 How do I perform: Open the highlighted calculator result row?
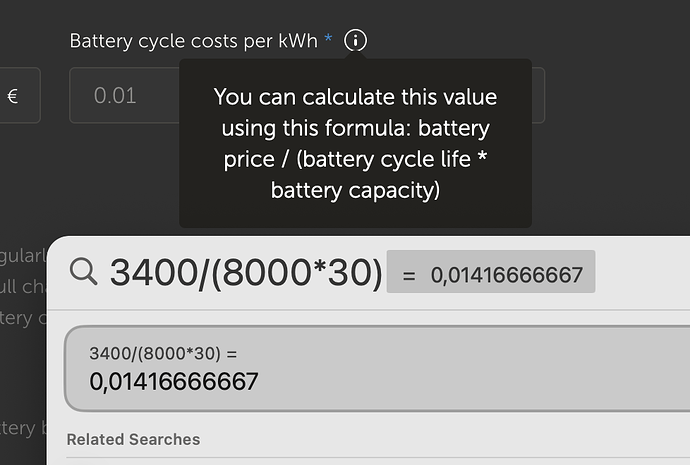[x=377, y=368]
